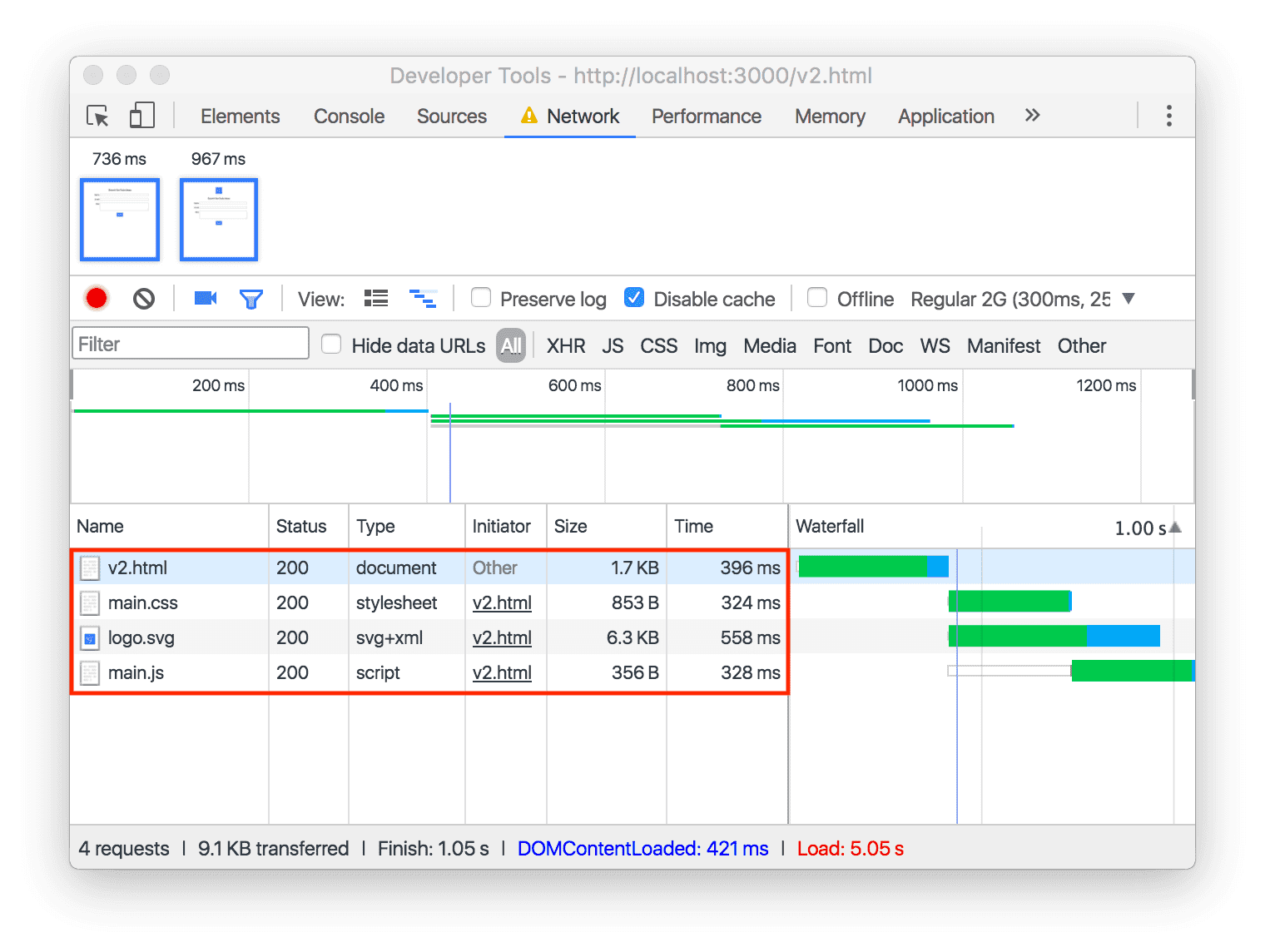Open the Regular 2G throttling dropdown
1265x952 pixels.
(1128, 298)
